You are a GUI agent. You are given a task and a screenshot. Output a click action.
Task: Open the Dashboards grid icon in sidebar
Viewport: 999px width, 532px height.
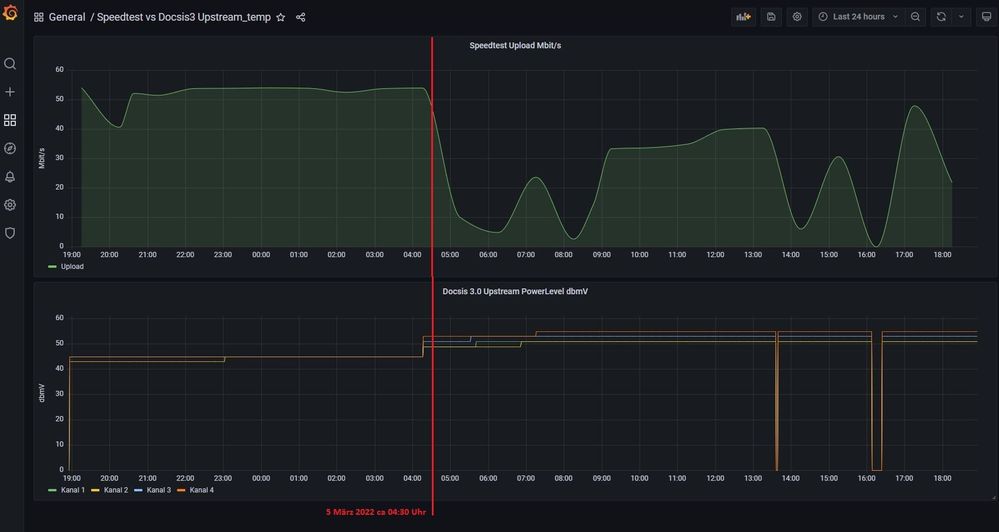pos(10,120)
